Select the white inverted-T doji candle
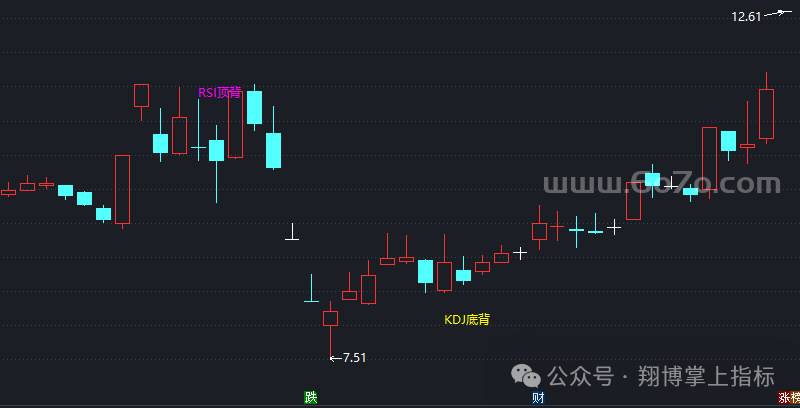The image size is (800, 408). pos(292,232)
